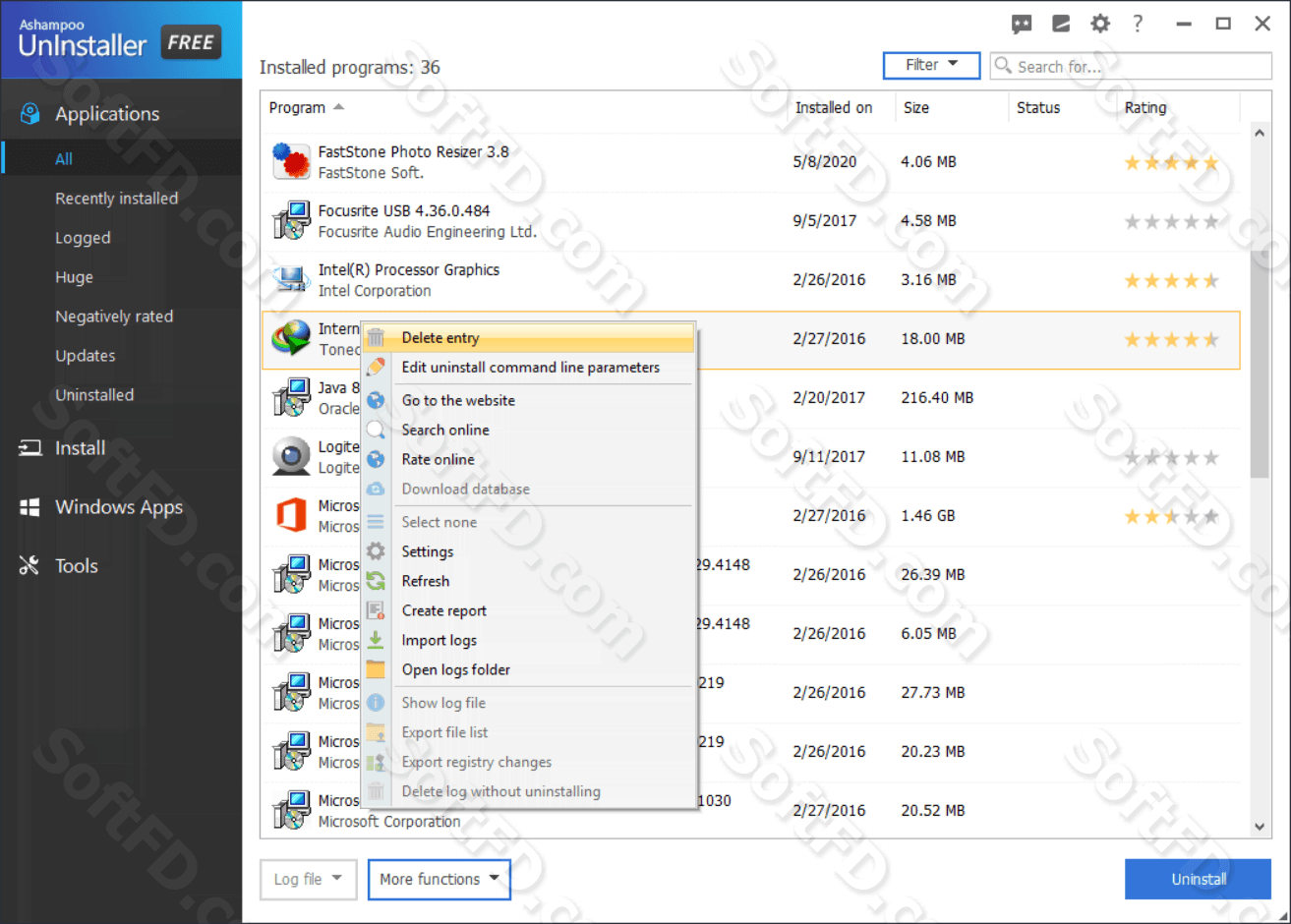The width and height of the screenshot is (1291, 924).
Task: Click the green arrows icon beside Refresh
Action: (376, 581)
